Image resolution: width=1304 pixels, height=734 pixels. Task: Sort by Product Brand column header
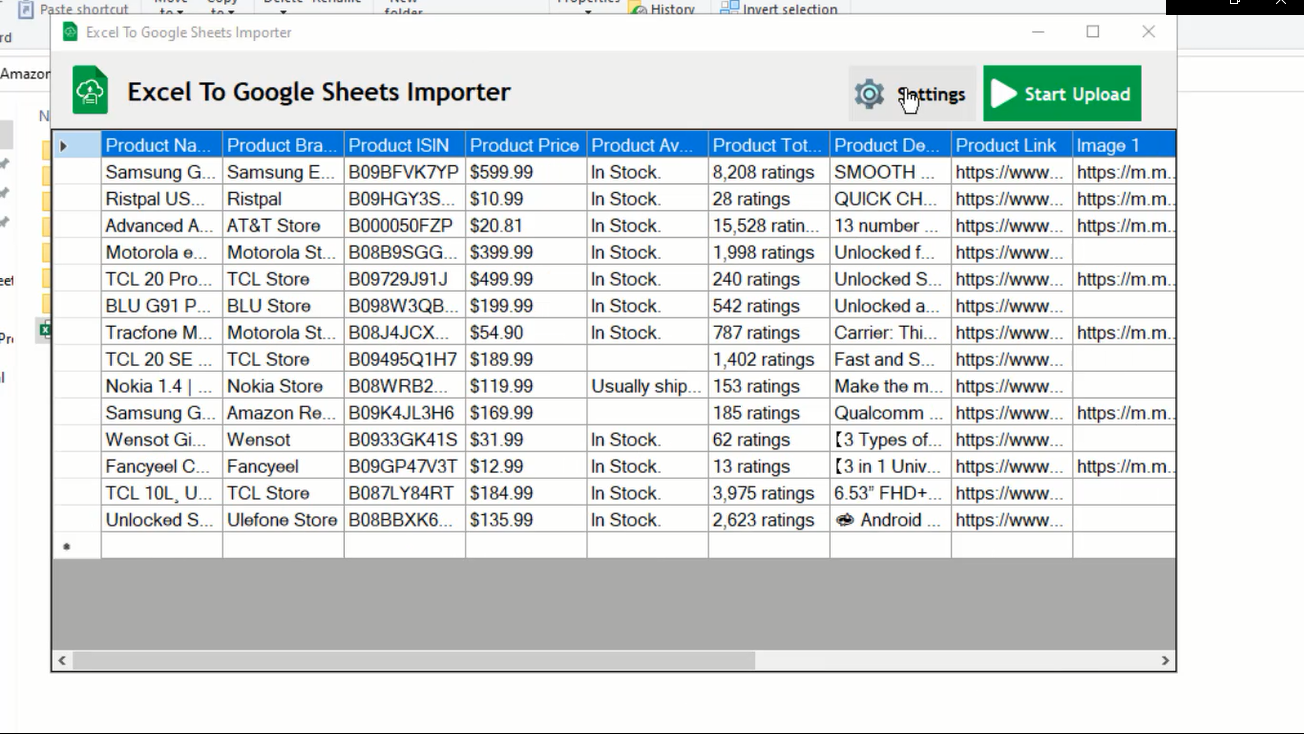283,145
